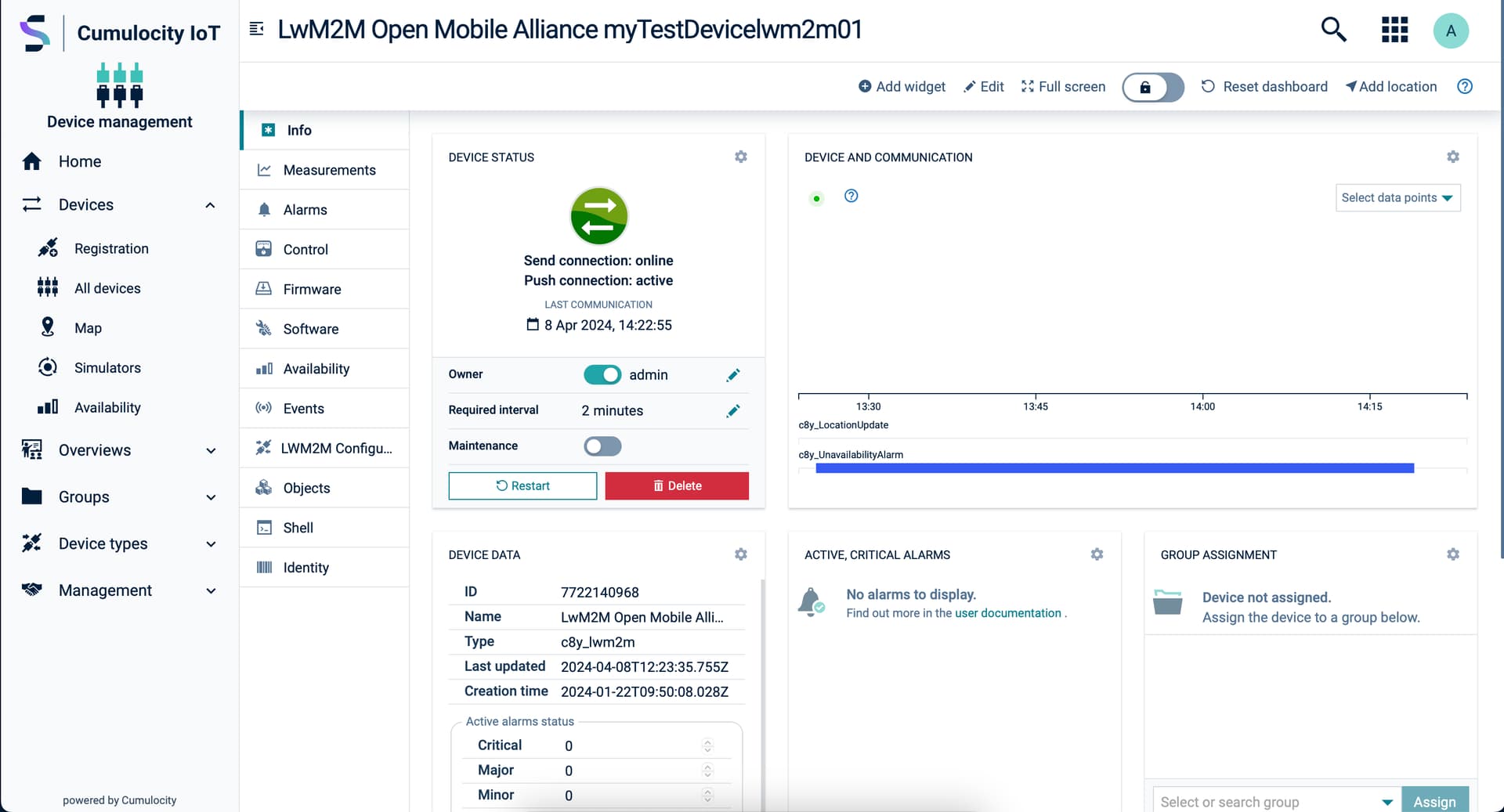This screenshot has height=812, width=1504.
Task: Open the Software tab
Action: pos(325,329)
